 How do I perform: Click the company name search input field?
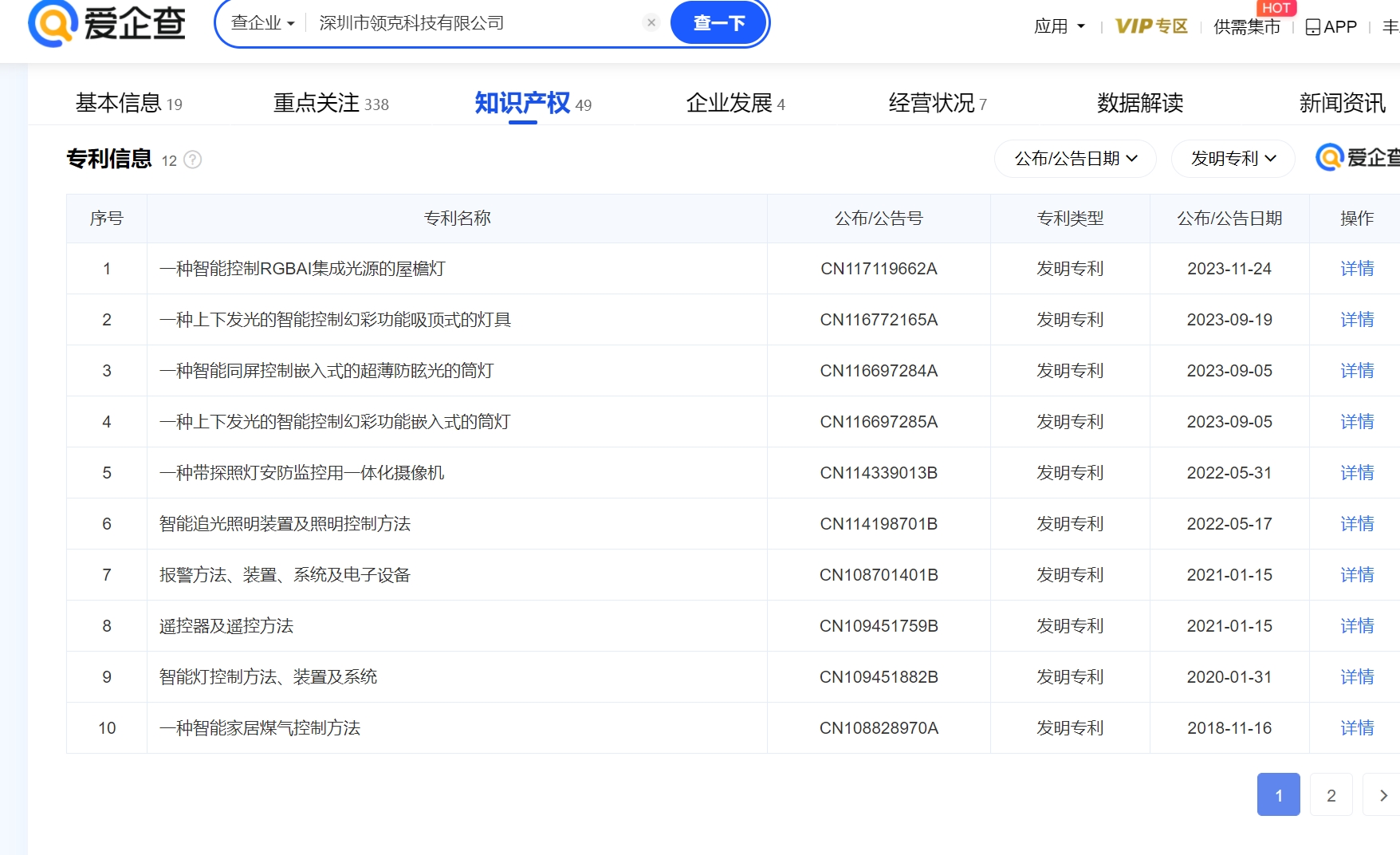coord(474,23)
